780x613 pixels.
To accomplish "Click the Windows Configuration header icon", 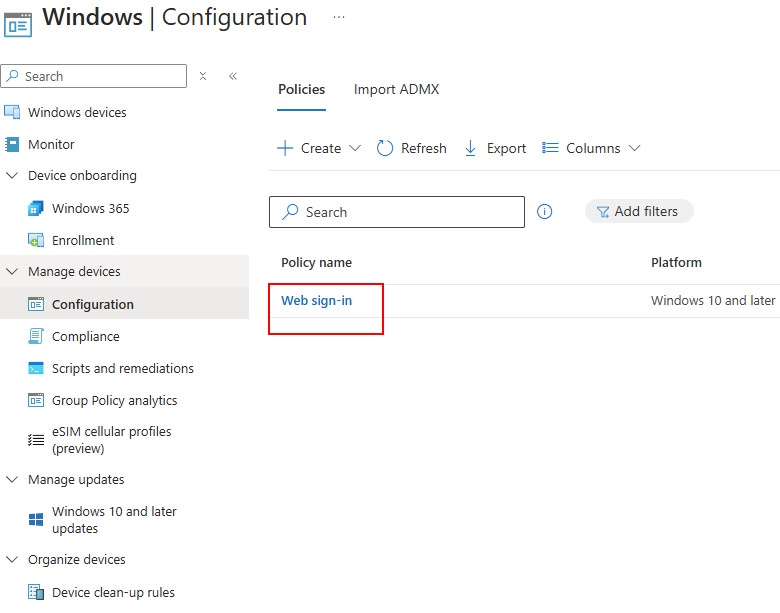I will tap(18, 24).
